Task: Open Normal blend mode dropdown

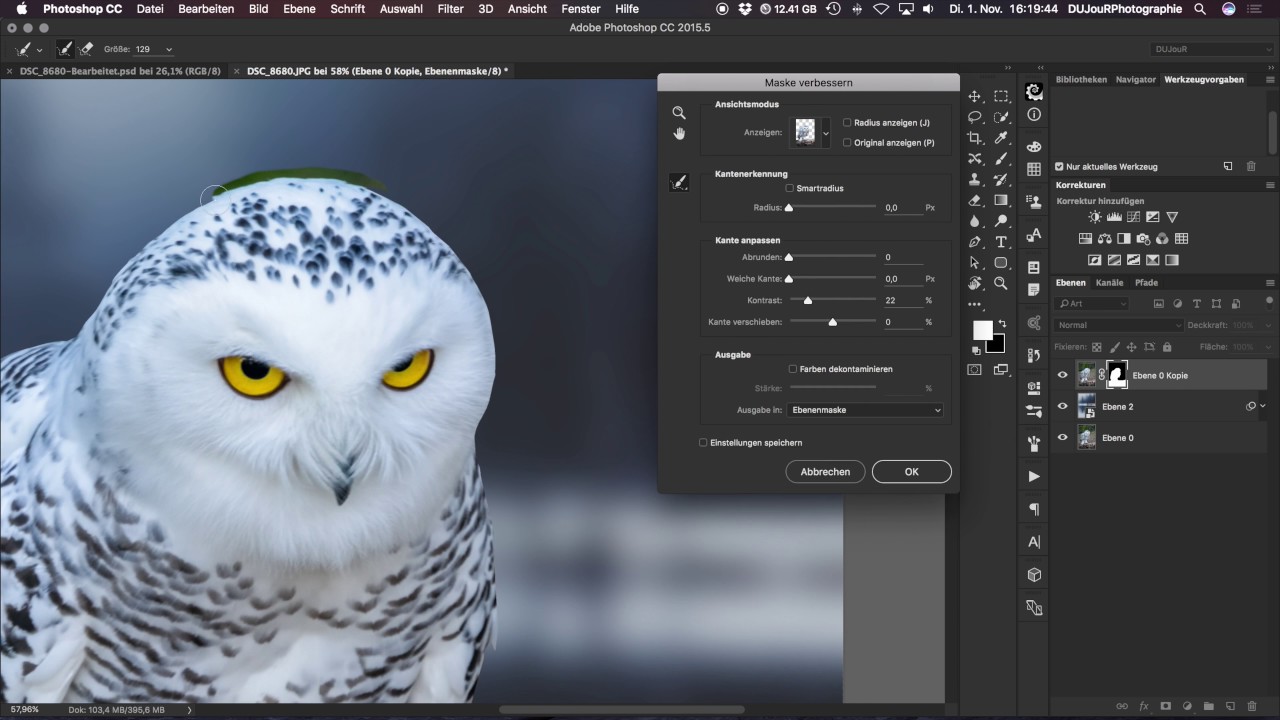Action: point(1119,325)
